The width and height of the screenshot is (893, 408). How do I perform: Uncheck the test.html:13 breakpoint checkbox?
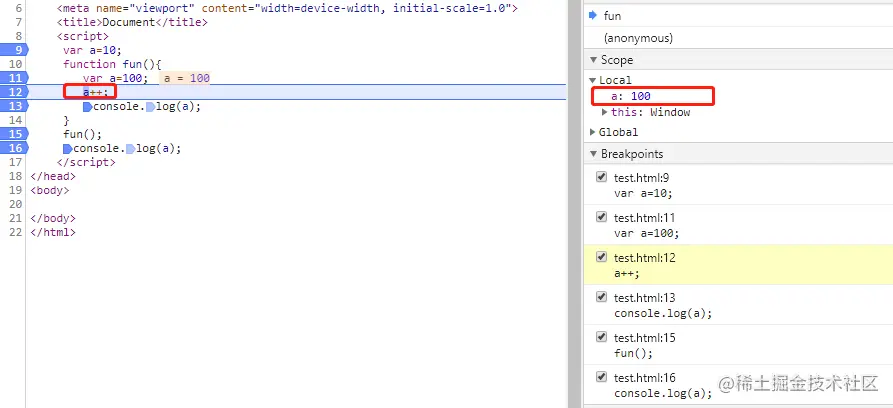601,297
